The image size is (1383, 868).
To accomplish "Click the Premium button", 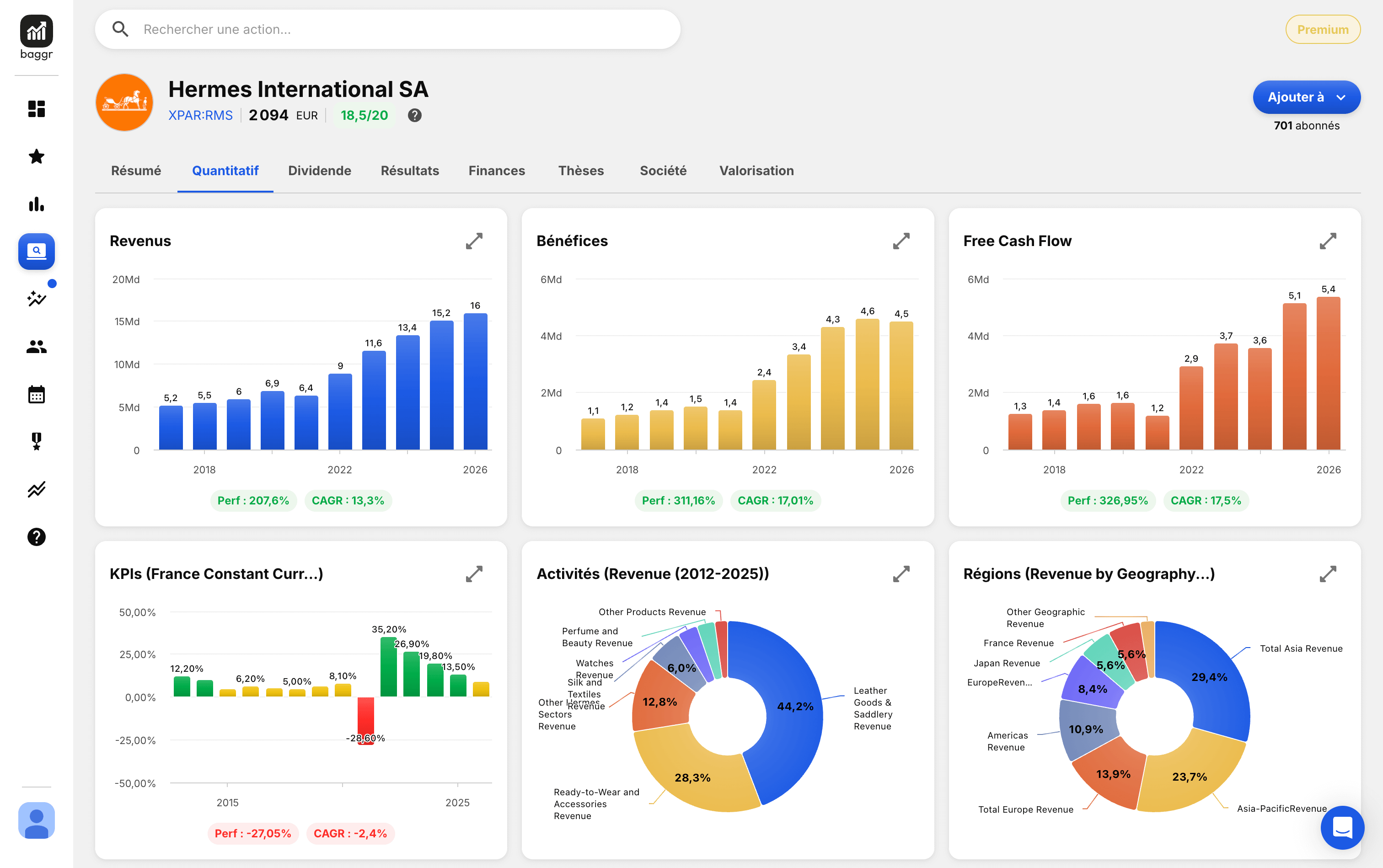I will tap(1322, 29).
